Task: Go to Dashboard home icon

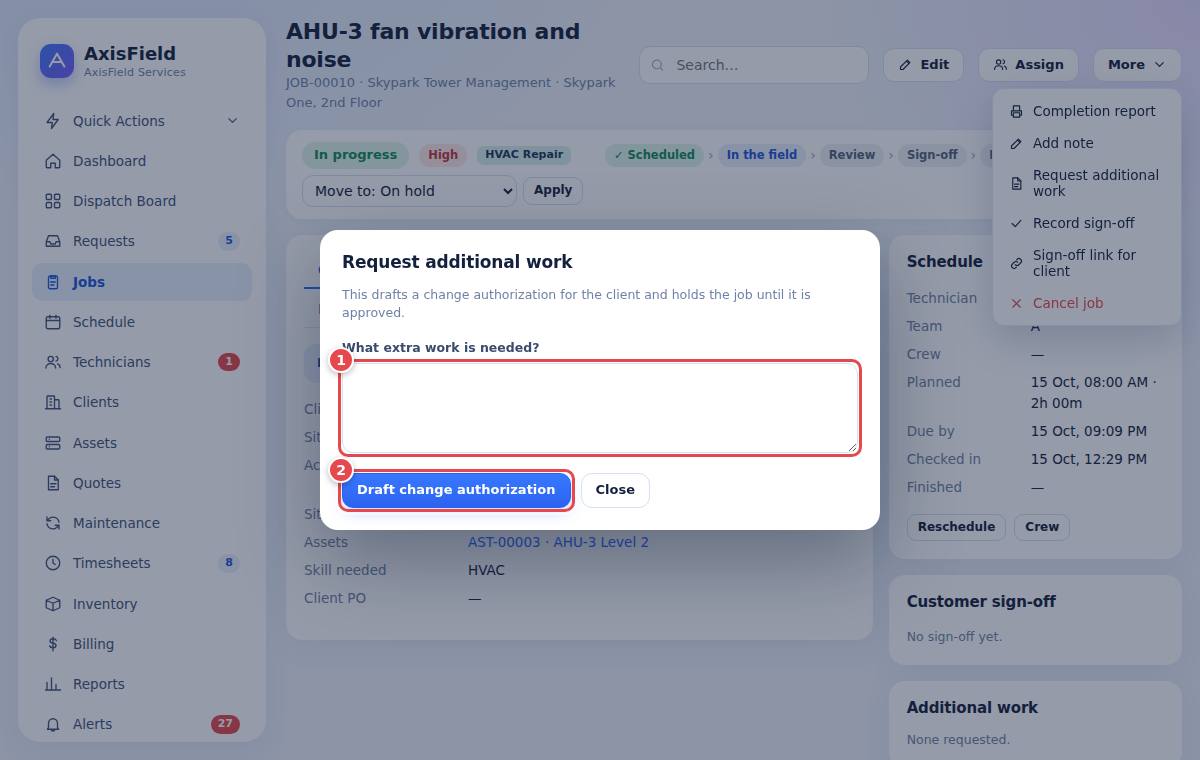Action: click(53, 161)
